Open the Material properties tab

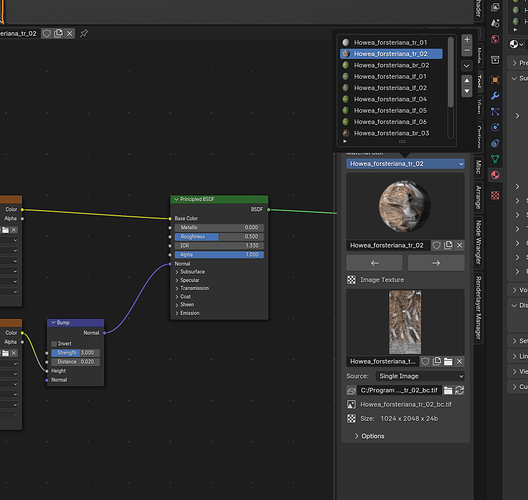tap(495, 175)
